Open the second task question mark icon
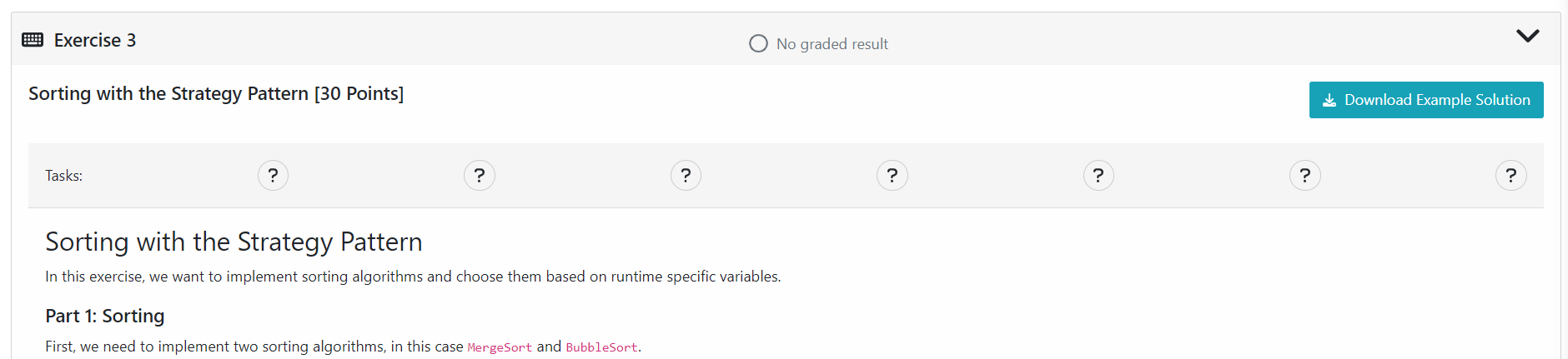This screenshot has width=1568, height=359. pyautogui.click(x=480, y=176)
